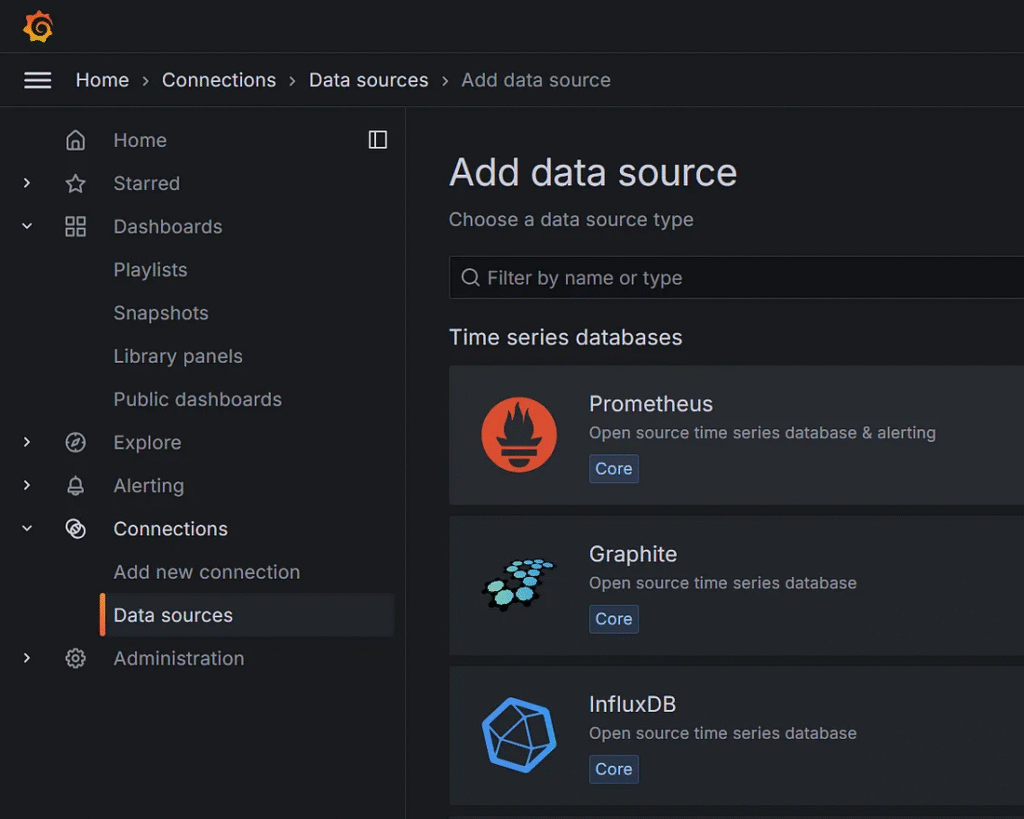Open Dashboards in the sidebar menu
1024x819 pixels.
click(168, 227)
